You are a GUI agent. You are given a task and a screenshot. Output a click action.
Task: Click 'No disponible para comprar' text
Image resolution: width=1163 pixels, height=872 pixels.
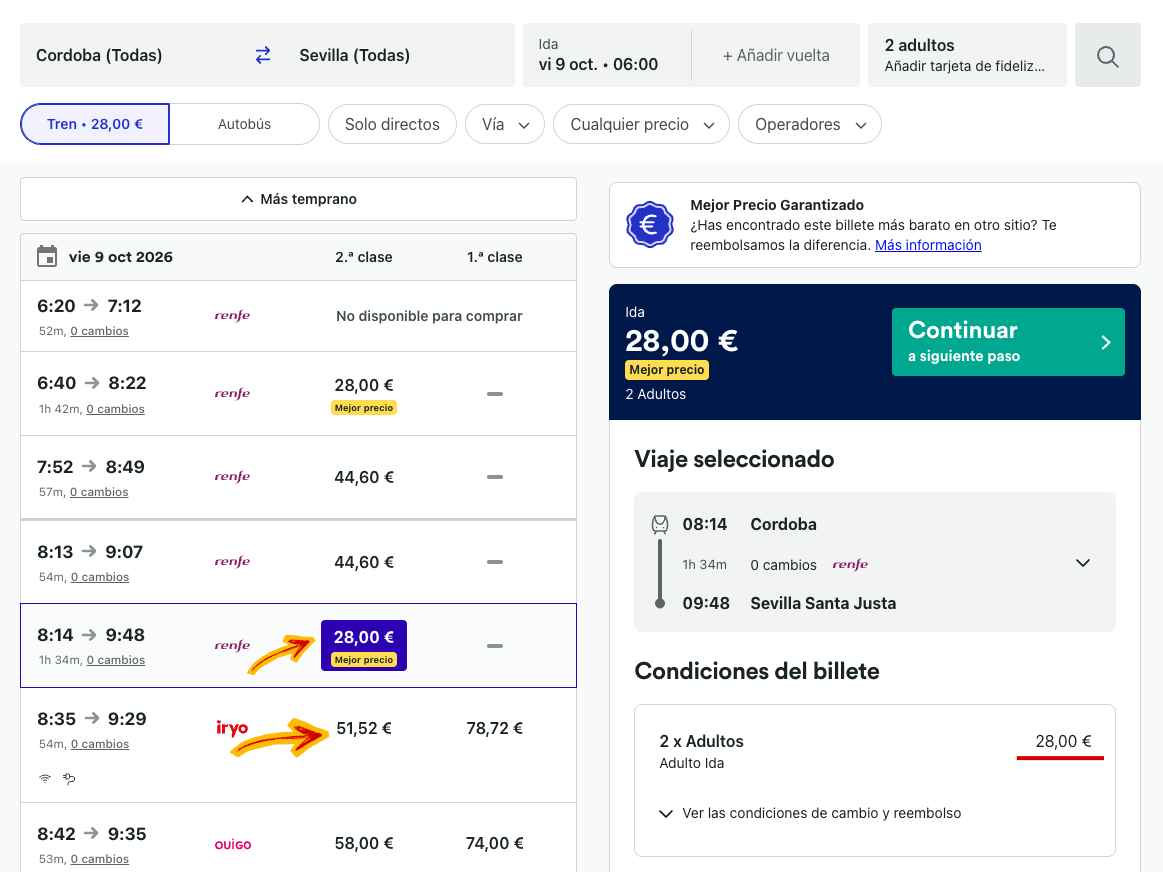coord(429,316)
